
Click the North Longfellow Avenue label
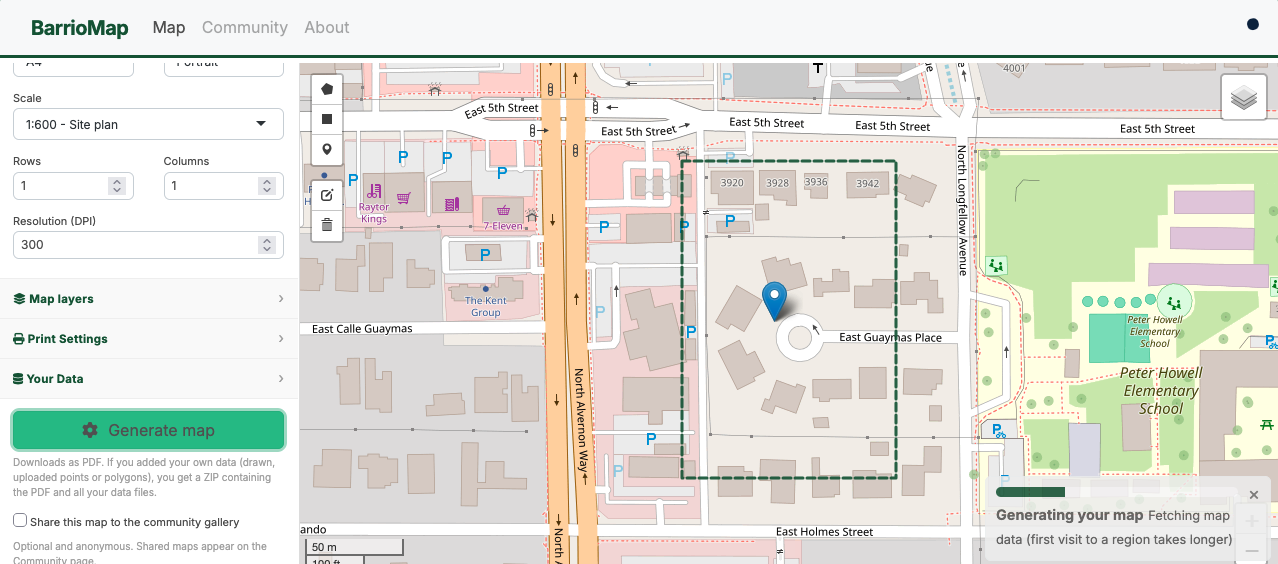pos(962,210)
